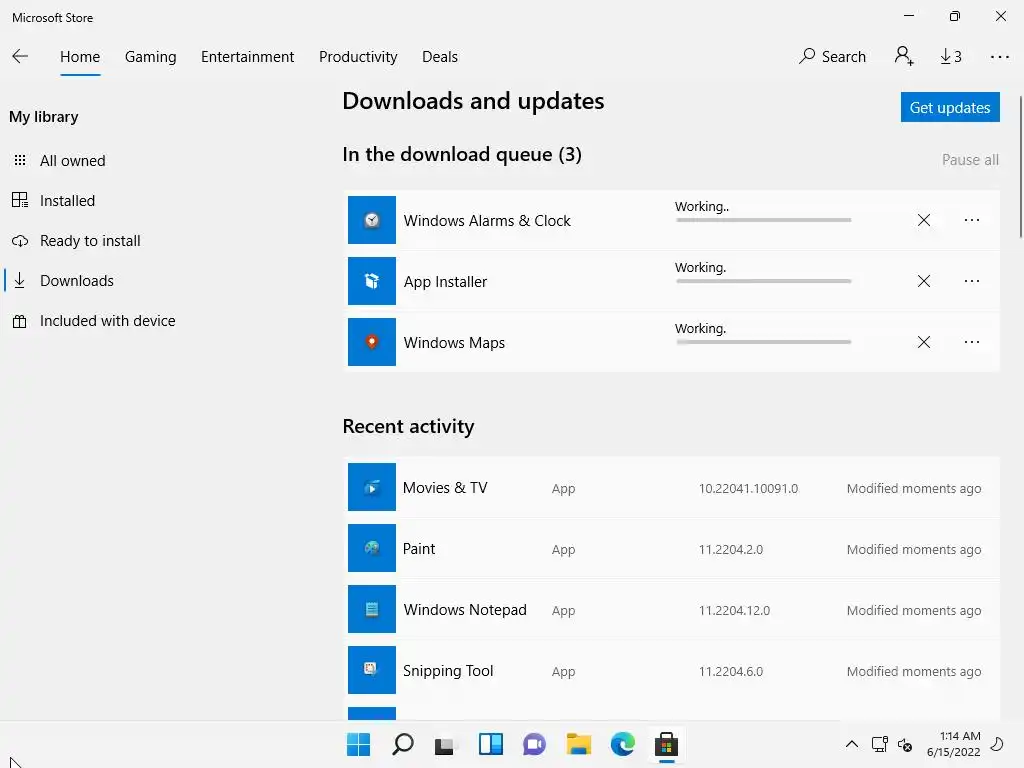Click version 10.22041.10091.0 text
The height and width of the screenshot is (768, 1024).
coord(748,488)
